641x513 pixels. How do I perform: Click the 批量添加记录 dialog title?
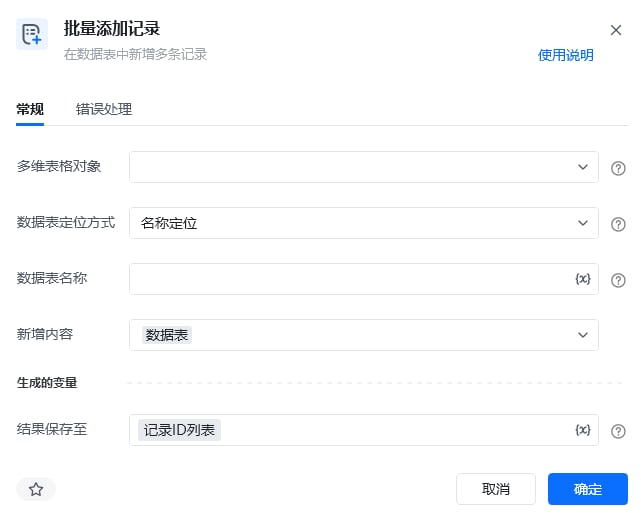(x=112, y=29)
